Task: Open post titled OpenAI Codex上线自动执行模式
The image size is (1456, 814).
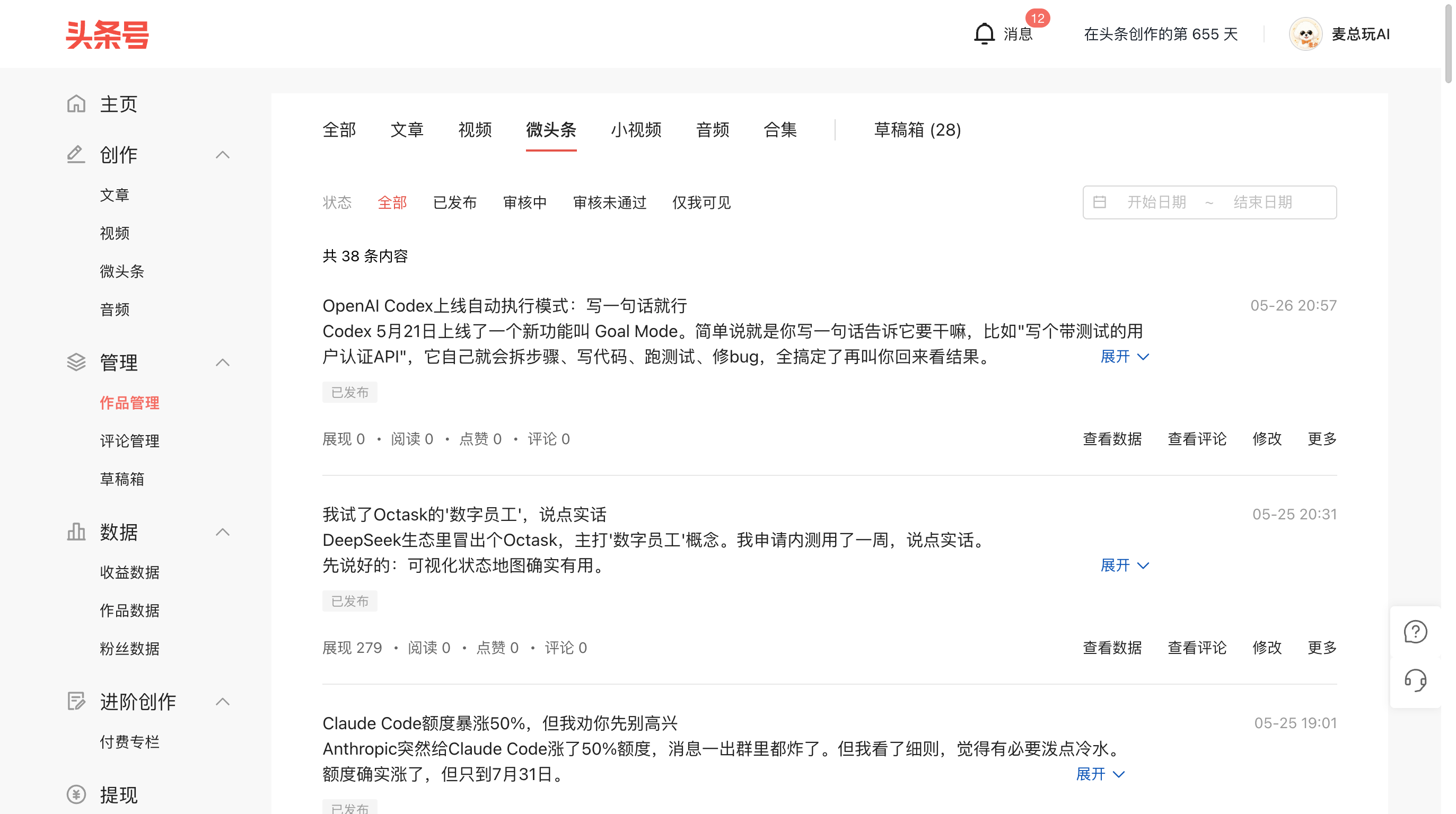Action: 504,306
